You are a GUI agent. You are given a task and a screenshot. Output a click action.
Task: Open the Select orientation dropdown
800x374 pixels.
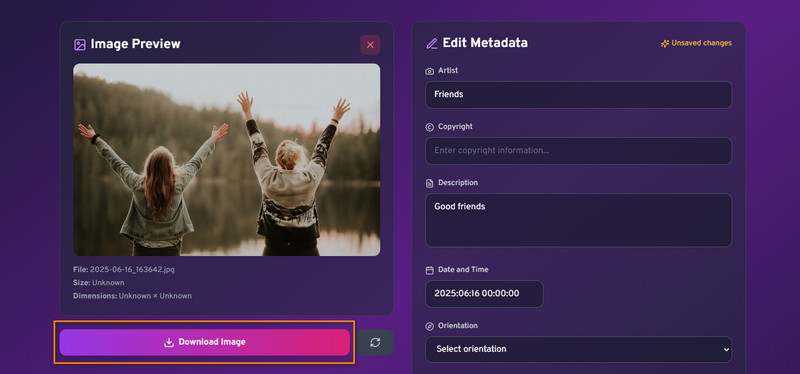tap(579, 350)
